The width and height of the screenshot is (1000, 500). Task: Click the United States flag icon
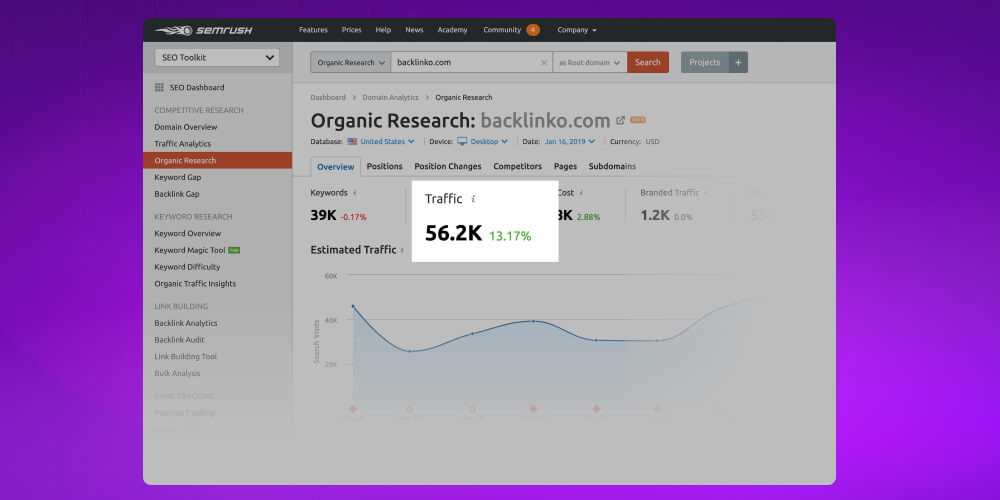pyautogui.click(x=352, y=142)
